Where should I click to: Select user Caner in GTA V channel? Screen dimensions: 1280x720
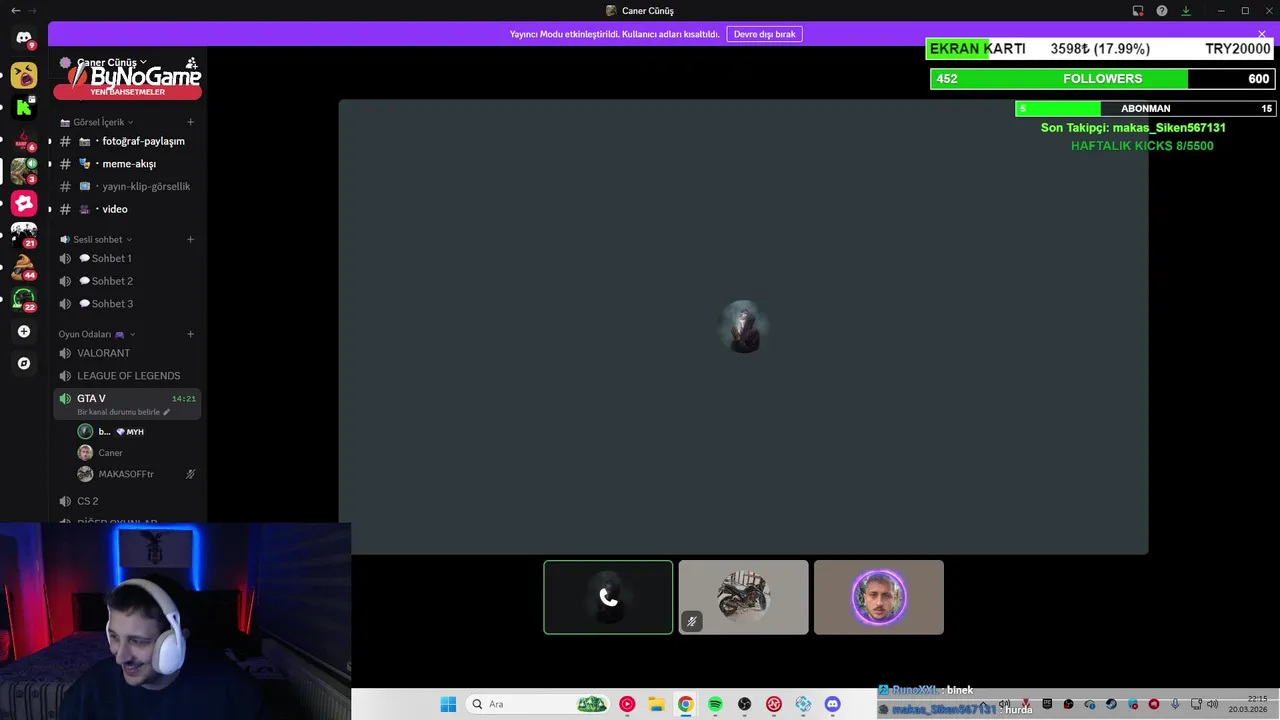[x=135, y=453]
